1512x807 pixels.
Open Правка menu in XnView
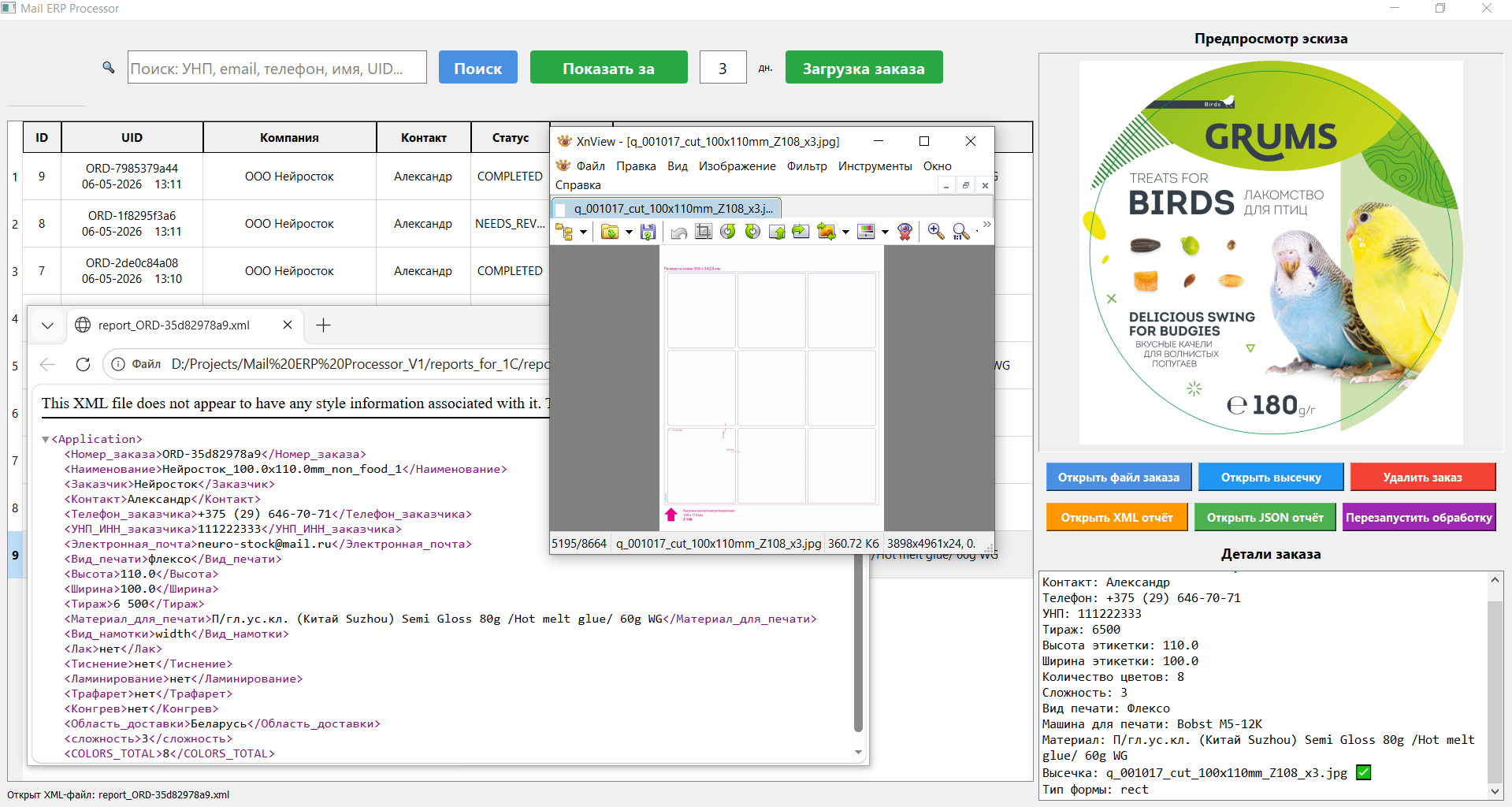[x=636, y=165]
